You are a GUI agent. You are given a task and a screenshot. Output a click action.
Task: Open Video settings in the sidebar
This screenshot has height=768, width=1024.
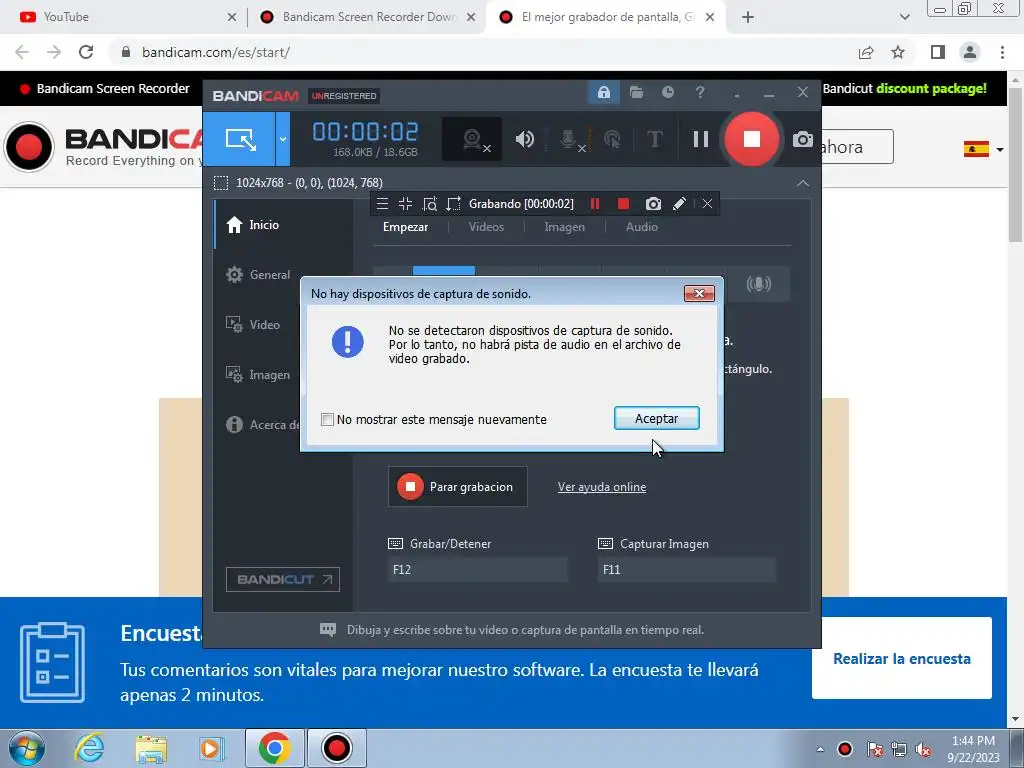[253, 325]
